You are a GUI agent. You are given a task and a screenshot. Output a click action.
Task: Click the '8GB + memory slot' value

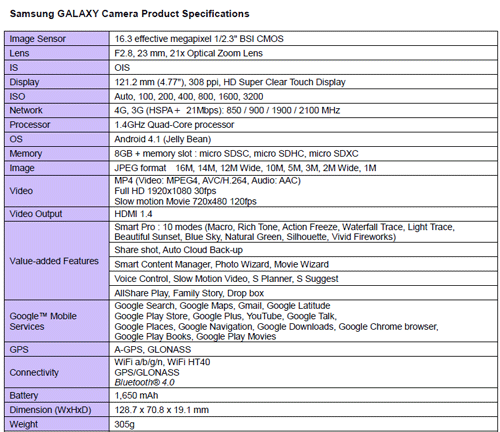pos(236,153)
